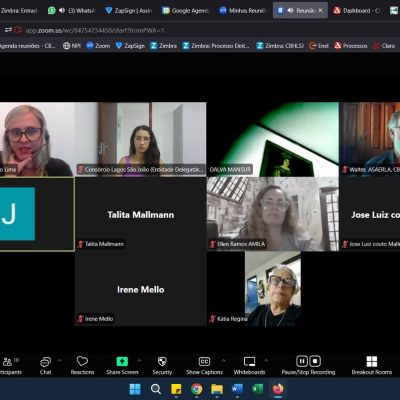Open Whiteboards
400x400 pixels.
[x=249, y=365]
